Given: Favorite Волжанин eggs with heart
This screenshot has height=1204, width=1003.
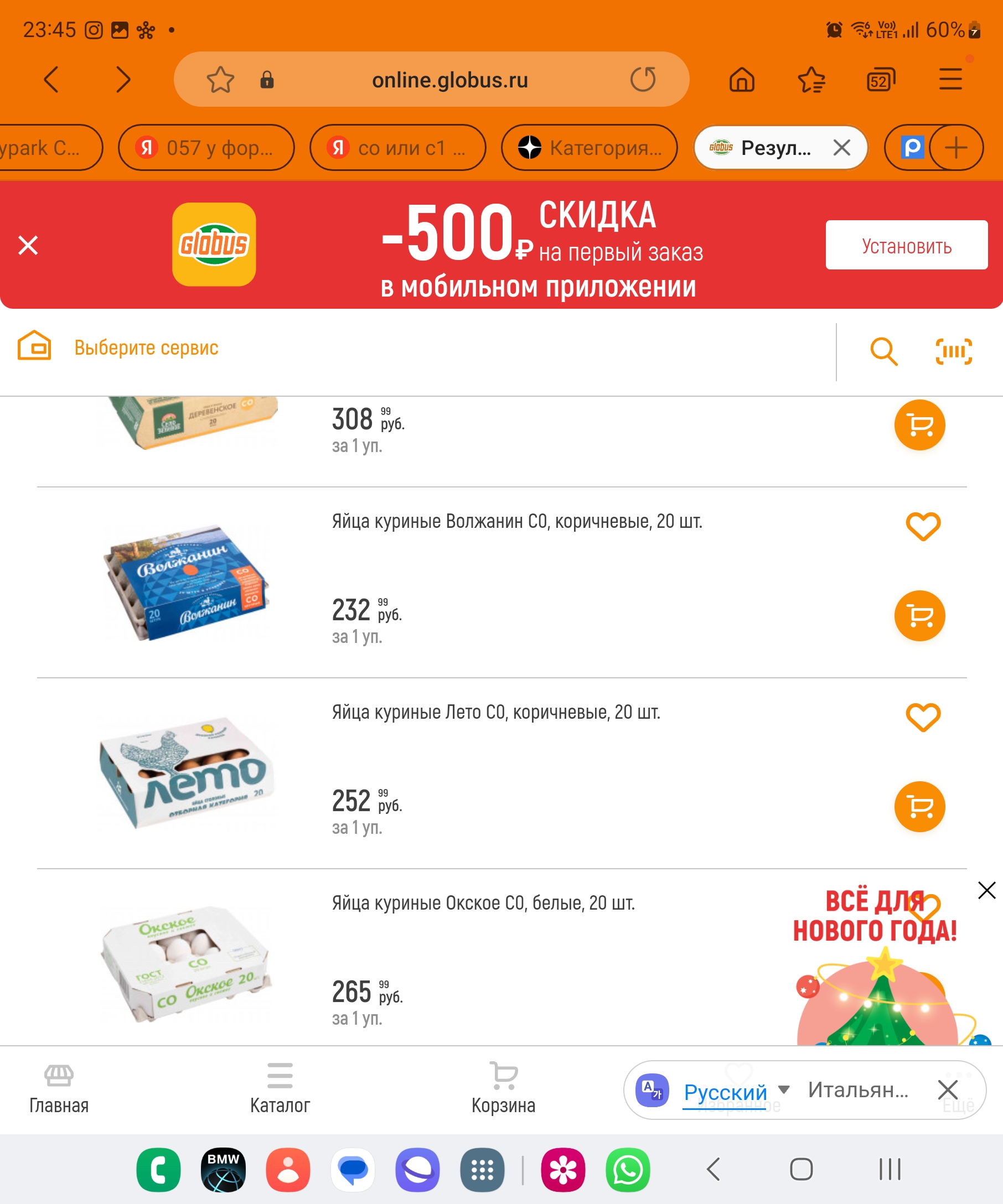Looking at the screenshot, I should pyautogui.click(x=923, y=526).
